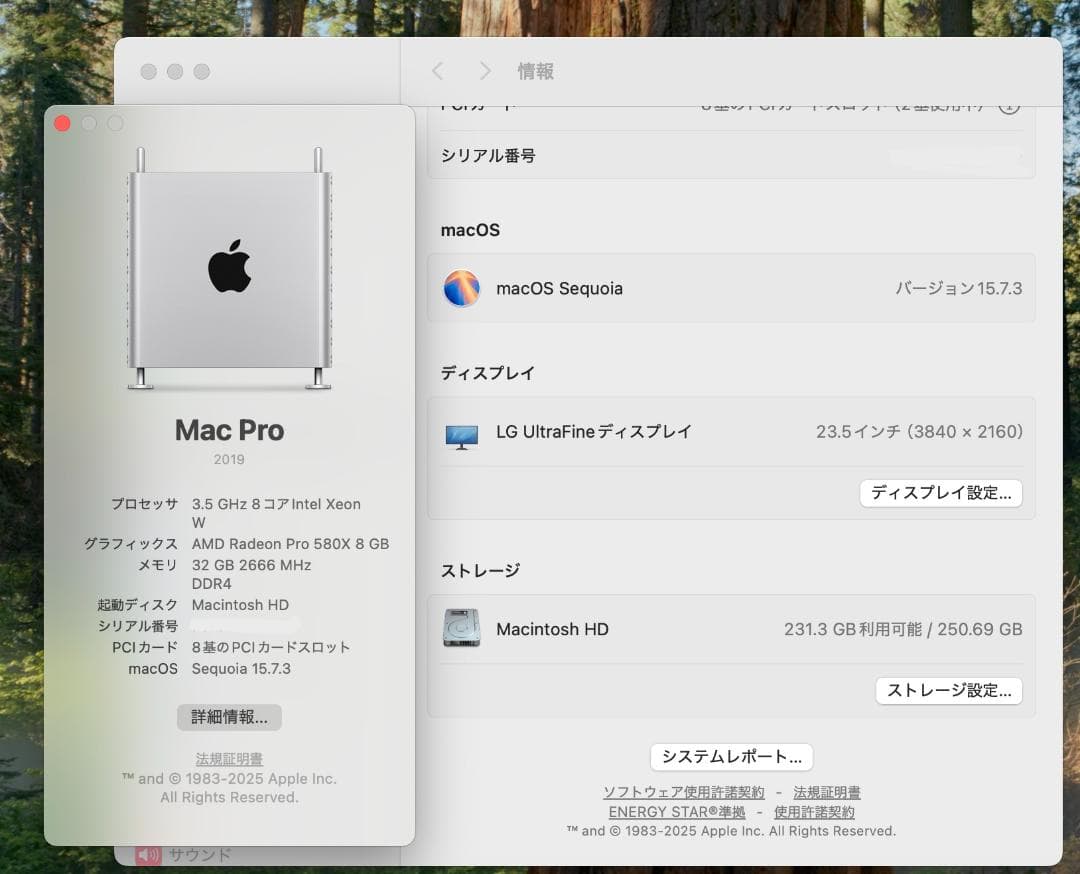The width and height of the screenshot is (1080, 874).
Task: Click the 情報 title in the toolbar
Action: (537, 71)
